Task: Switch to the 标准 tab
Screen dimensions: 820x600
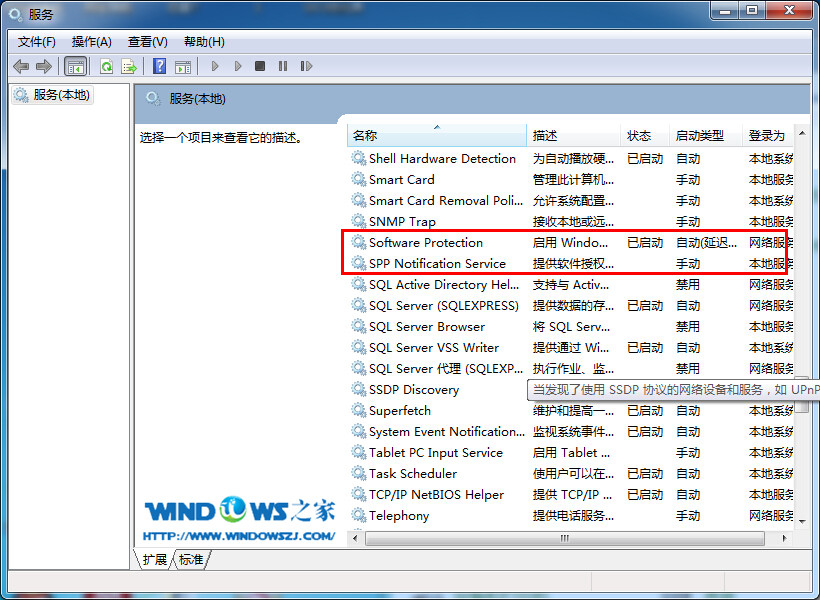Action: click(x=191, y=559)
